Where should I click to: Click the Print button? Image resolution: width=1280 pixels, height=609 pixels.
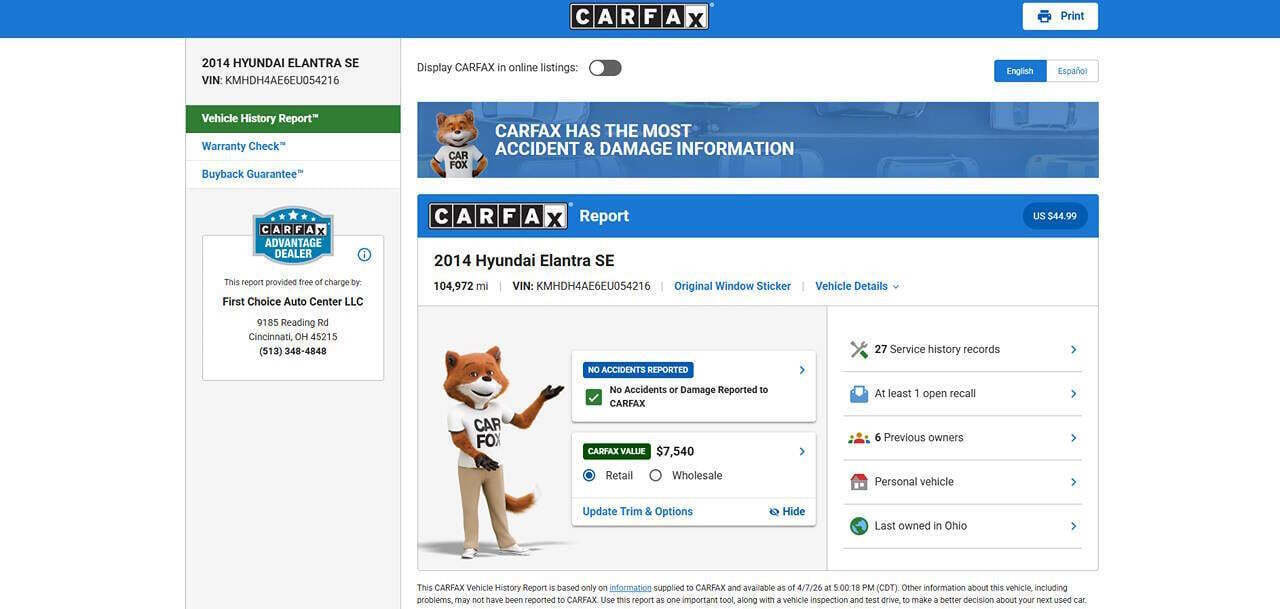tap(1060, 17)
